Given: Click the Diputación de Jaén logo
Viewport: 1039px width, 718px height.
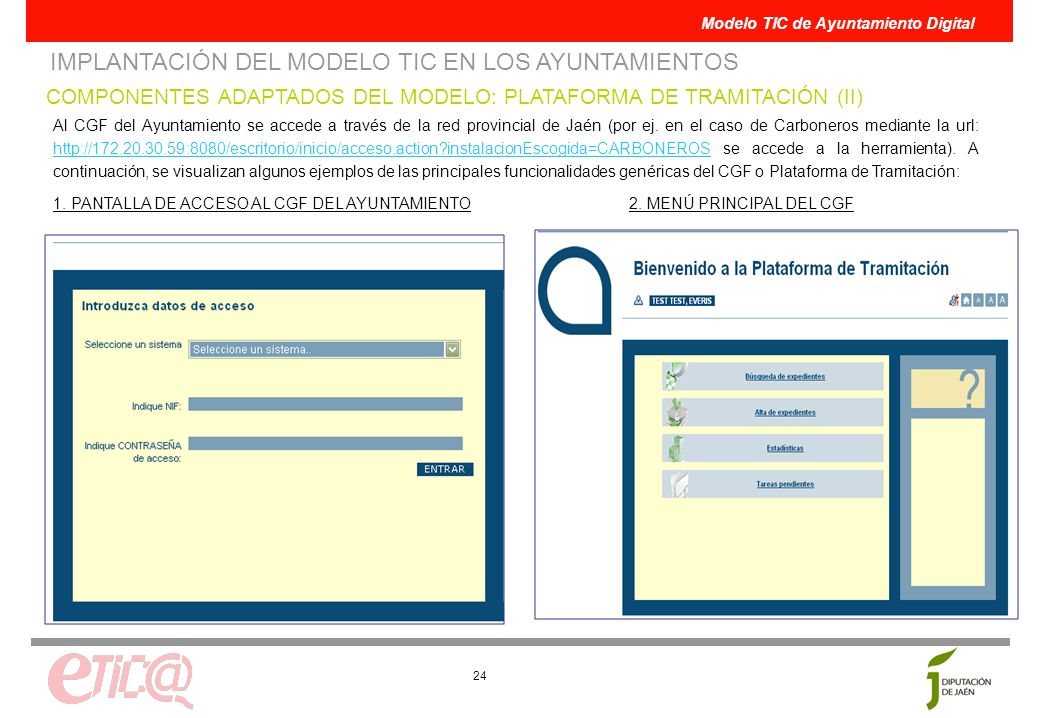Looking at the screenshot, I should (x=958, y=680).
